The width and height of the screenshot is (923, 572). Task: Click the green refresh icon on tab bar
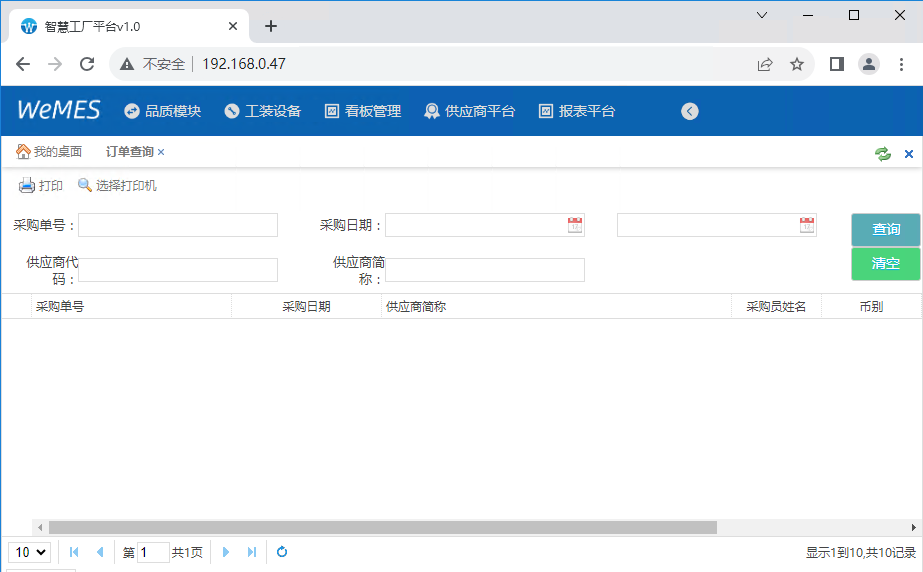882,153
